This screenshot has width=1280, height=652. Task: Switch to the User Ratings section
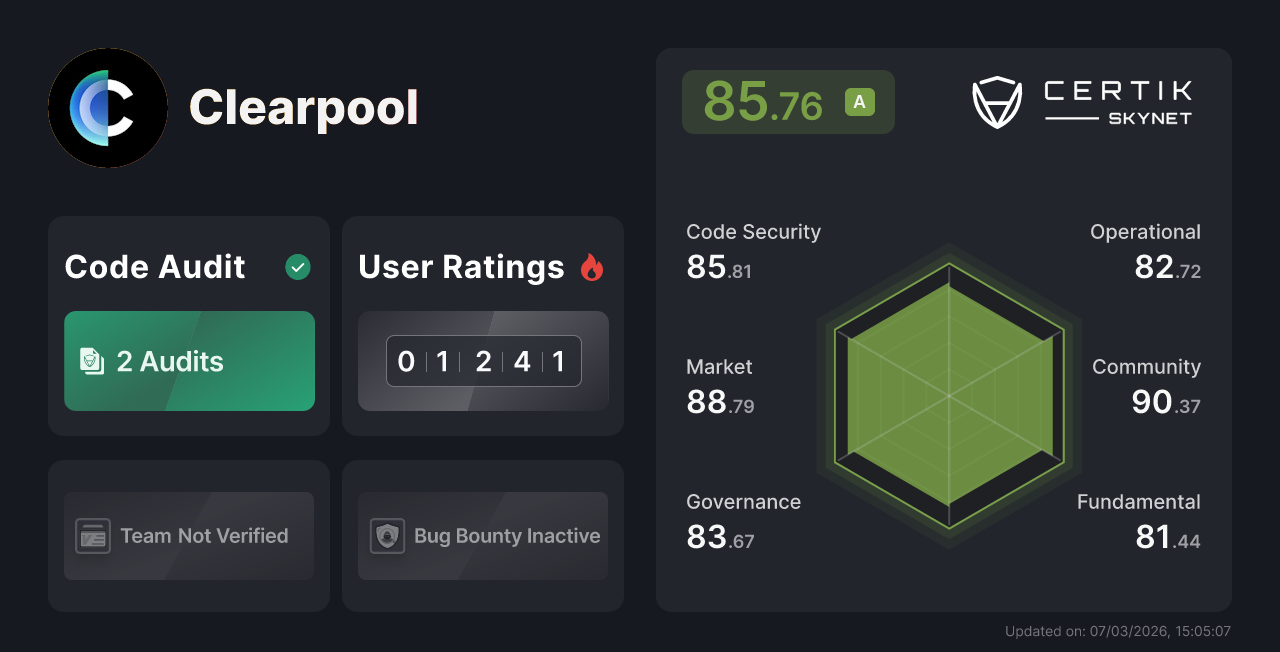coord(460,266)
